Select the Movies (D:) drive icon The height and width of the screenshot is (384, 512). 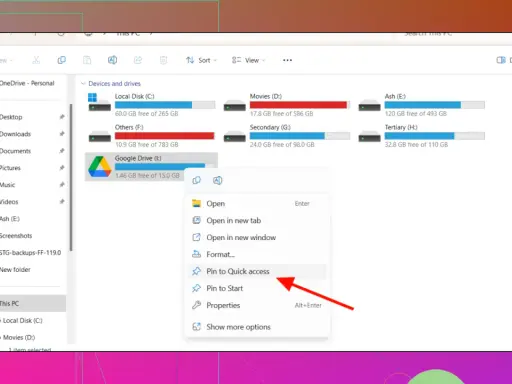[x=235, y=106]
